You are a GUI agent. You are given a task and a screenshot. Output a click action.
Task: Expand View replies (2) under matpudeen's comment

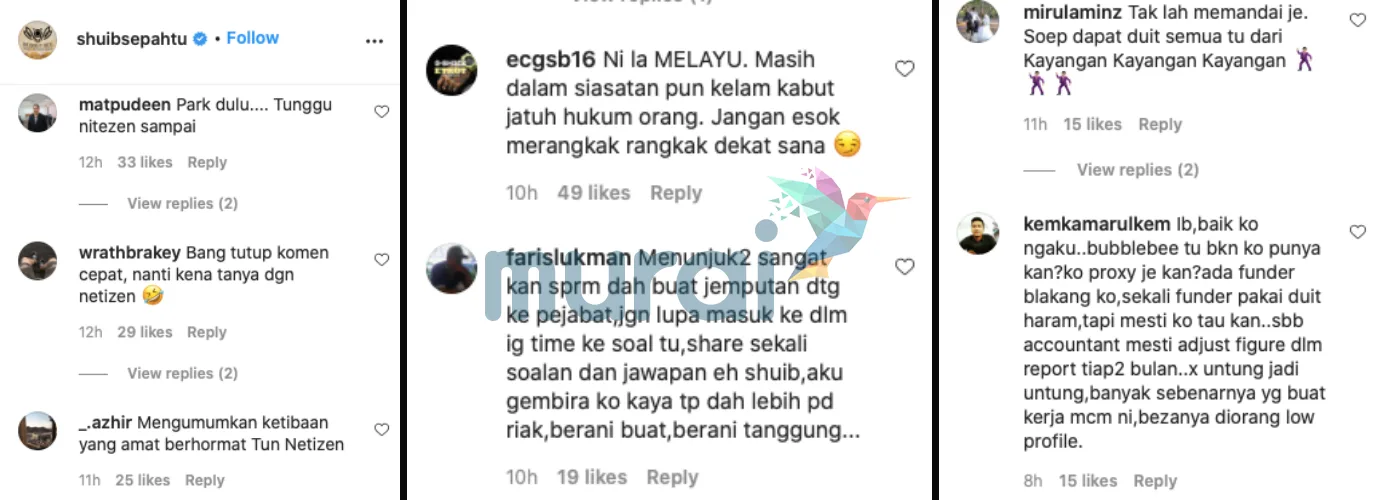[x=182, y=203]
